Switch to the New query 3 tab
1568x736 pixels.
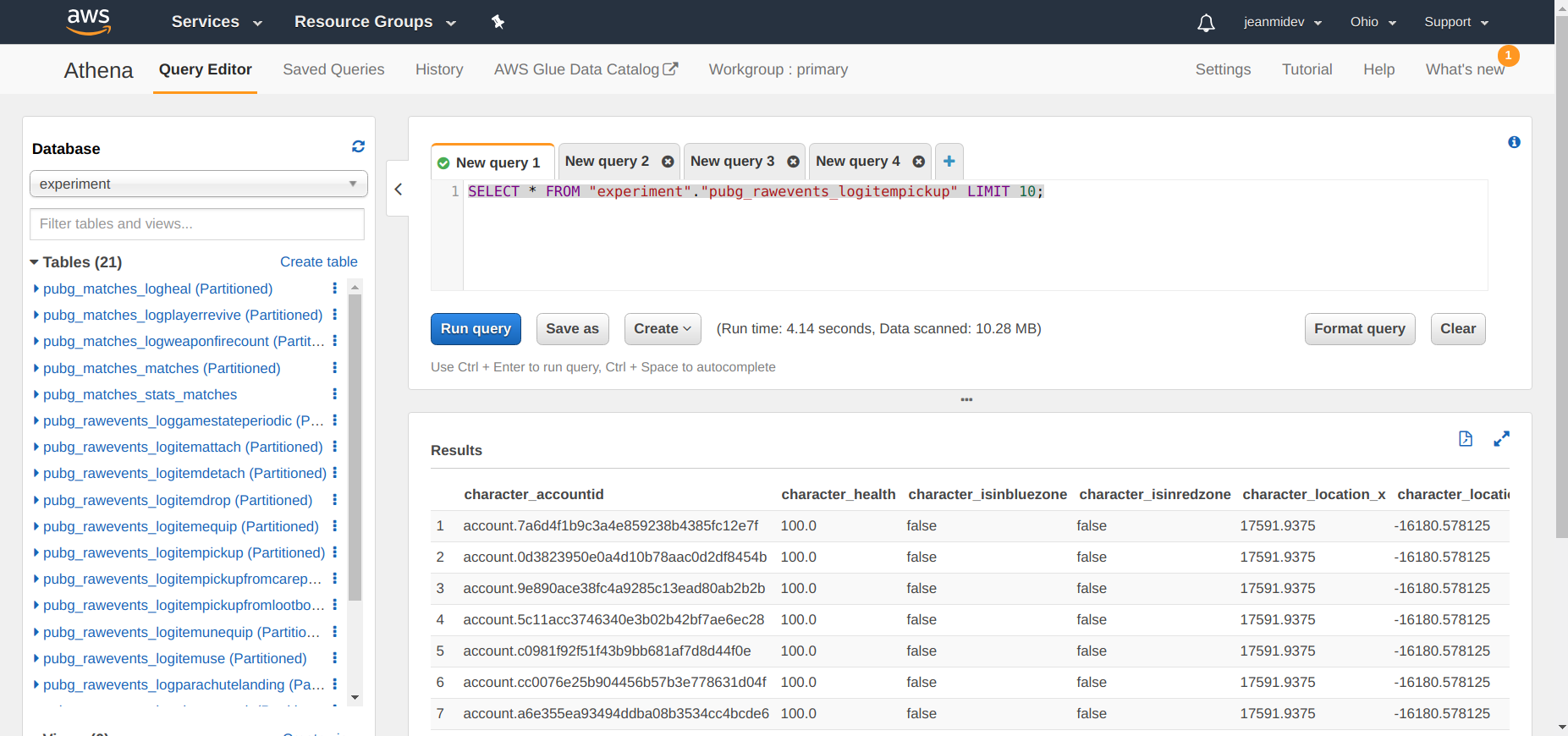tap(732, 162)
